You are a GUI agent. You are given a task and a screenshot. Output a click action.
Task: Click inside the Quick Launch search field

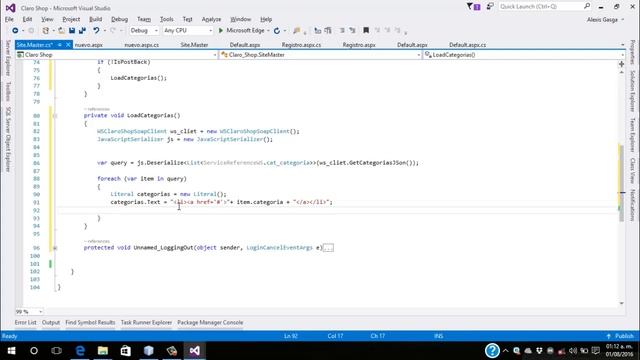tap(540, 7)
